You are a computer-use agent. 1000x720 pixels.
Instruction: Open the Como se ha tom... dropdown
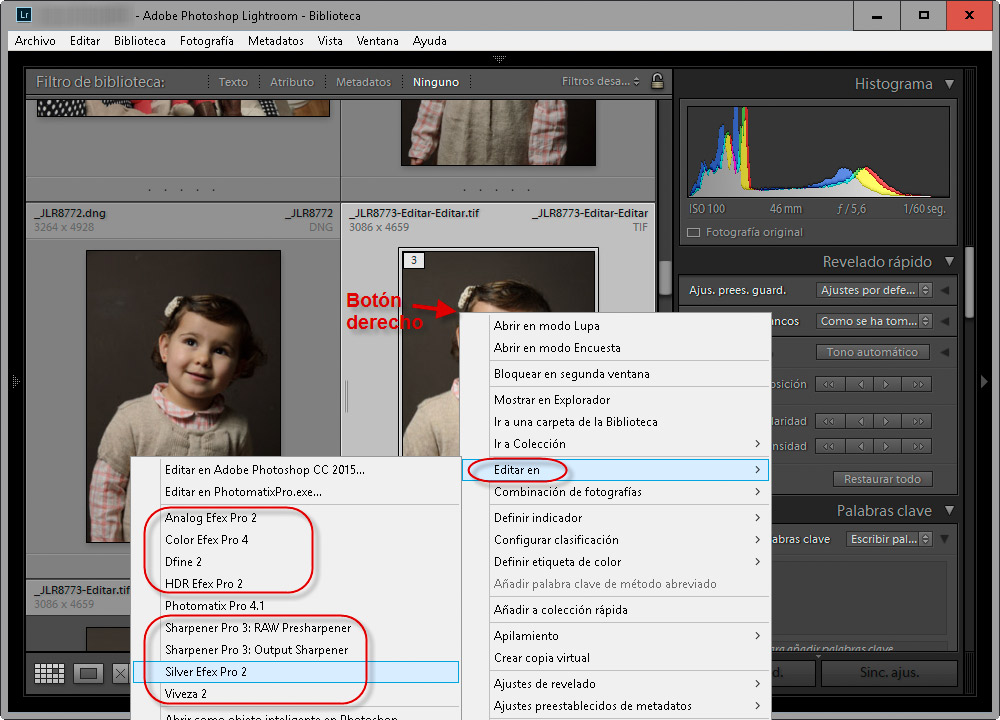click(x=874, y=321)
